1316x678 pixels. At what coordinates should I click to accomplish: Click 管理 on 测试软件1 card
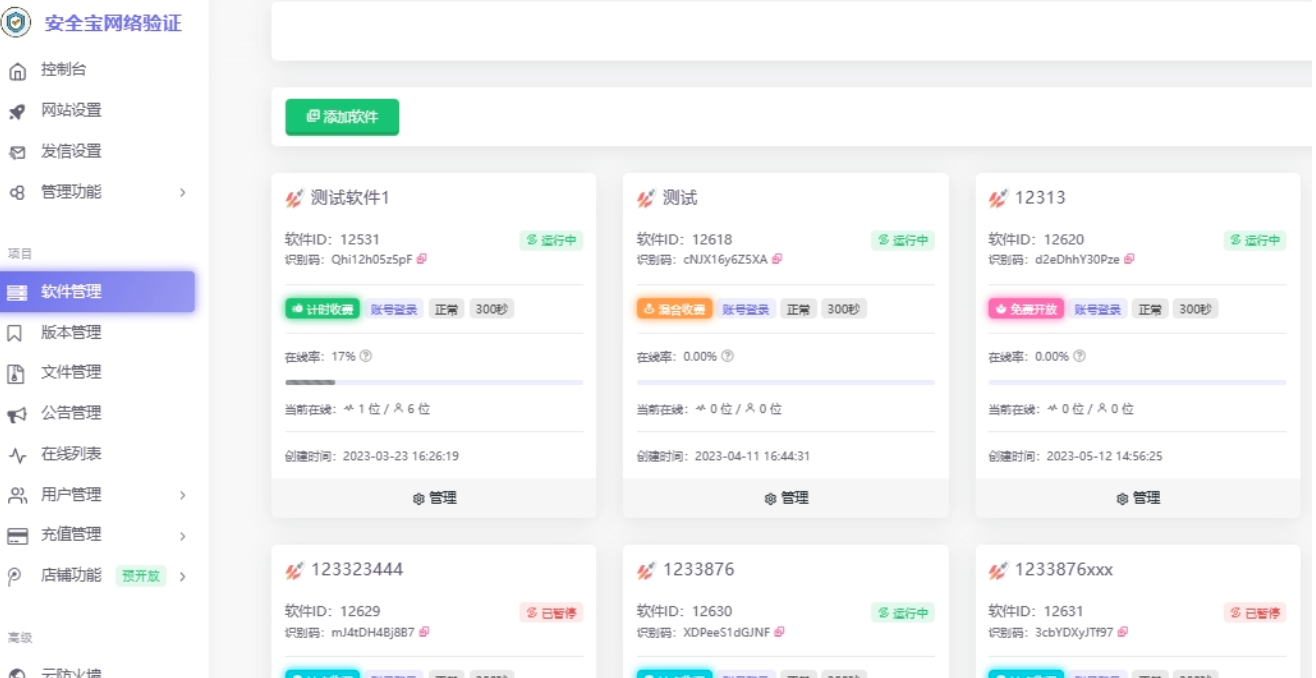point(434,498)
